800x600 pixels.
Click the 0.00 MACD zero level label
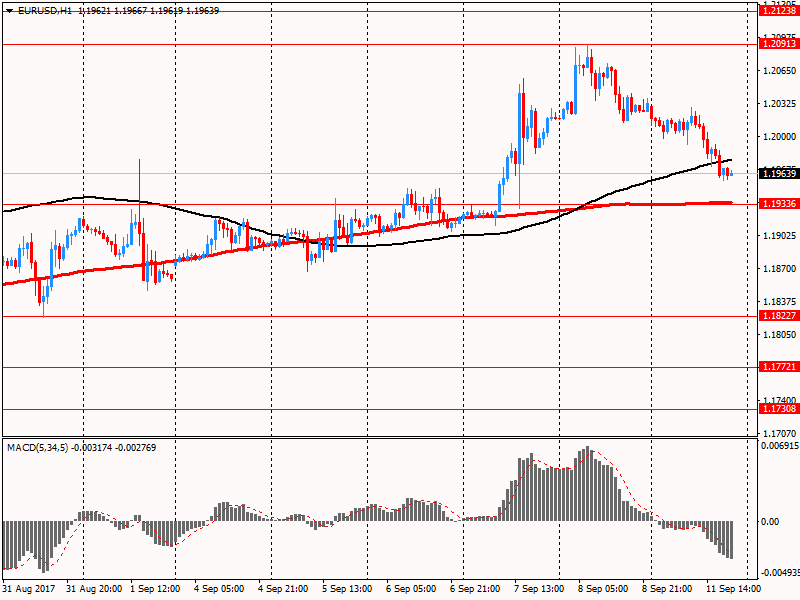coord(770,521)
